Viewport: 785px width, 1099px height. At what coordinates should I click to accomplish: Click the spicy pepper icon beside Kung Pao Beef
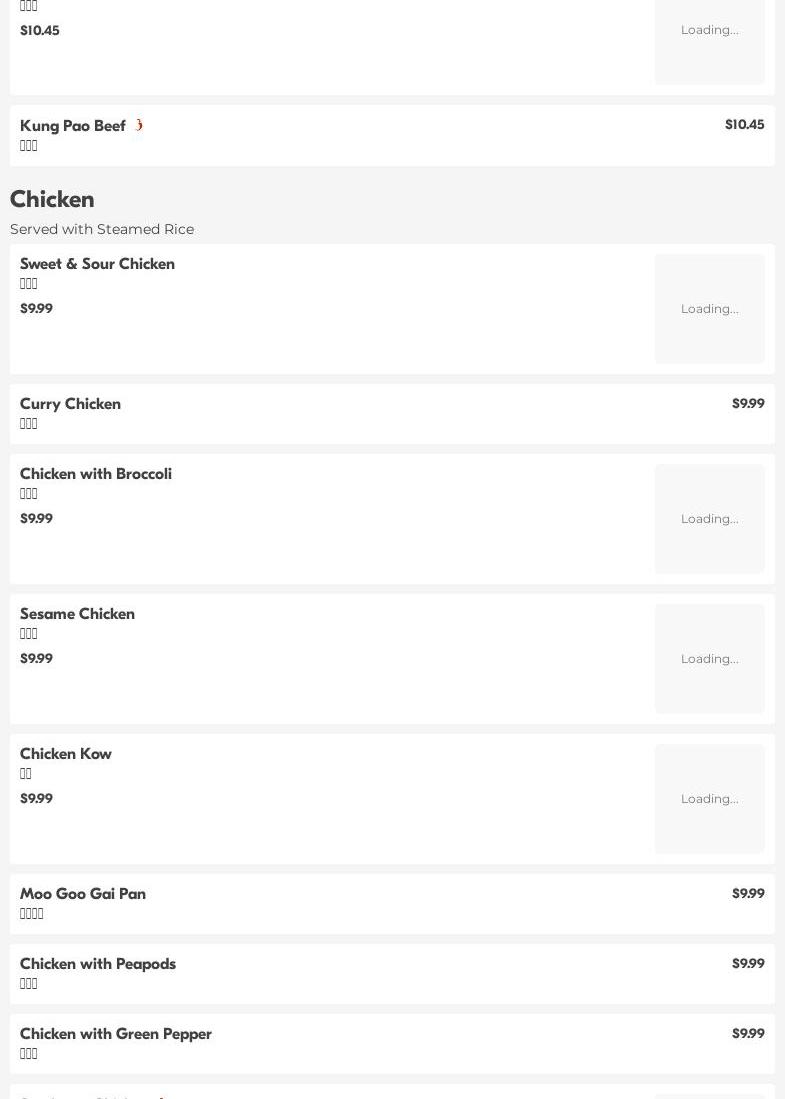point(139,125)
